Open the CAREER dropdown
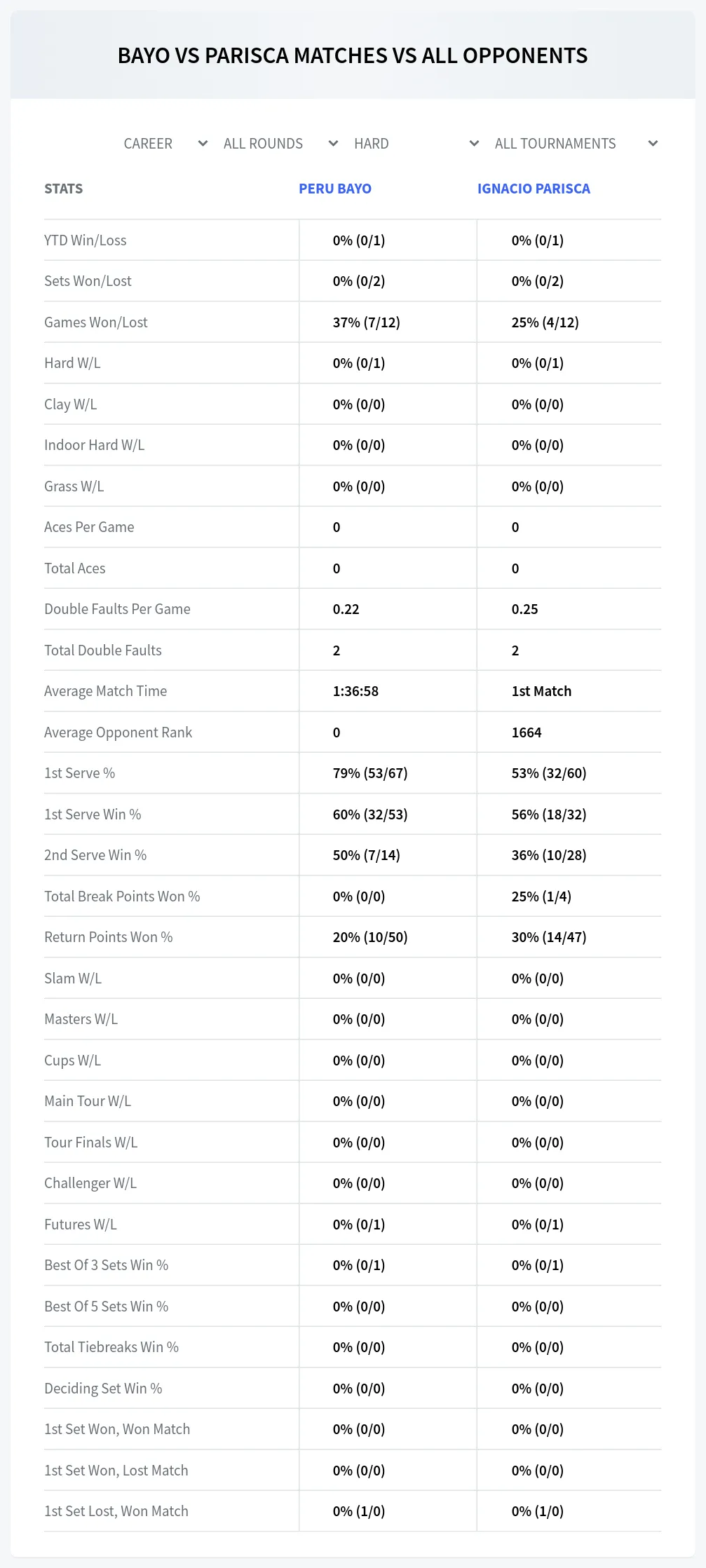The width and height of the screenshot is (706, 1568). (165, 144)
